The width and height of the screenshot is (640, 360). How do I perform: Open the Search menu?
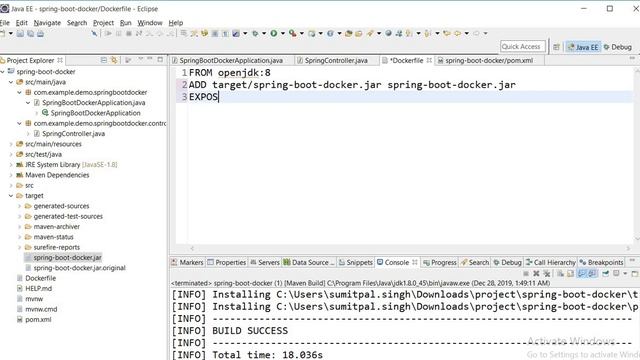coord(77,23)
